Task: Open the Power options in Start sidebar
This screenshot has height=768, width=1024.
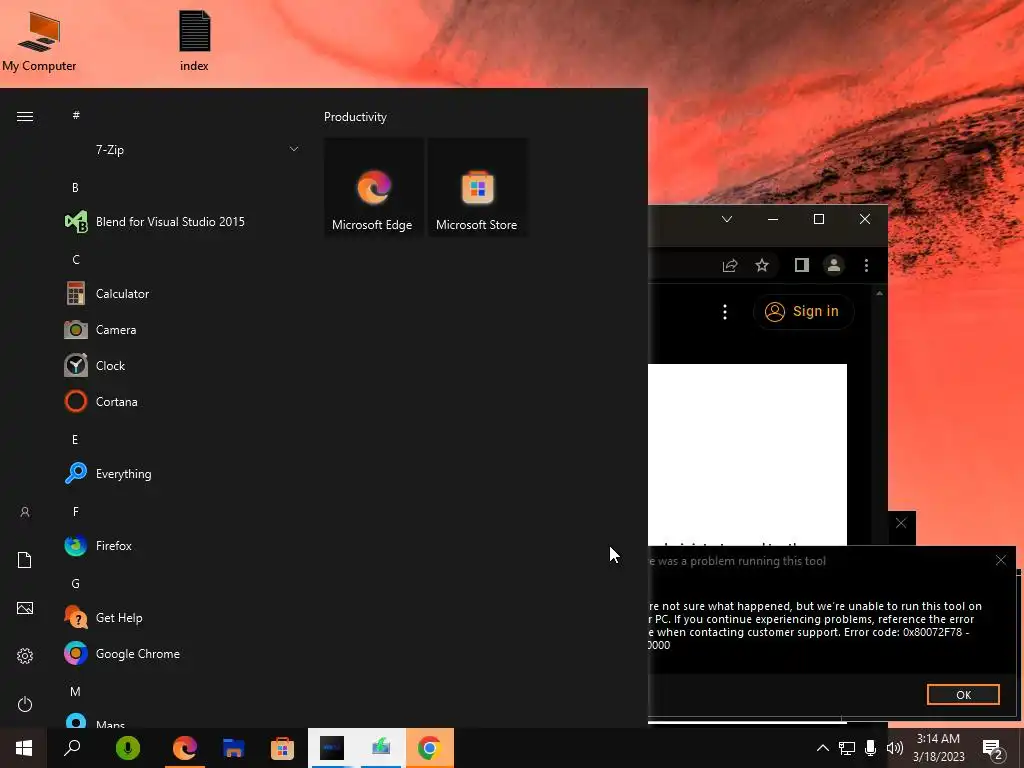Action: [x=25, y=704]
